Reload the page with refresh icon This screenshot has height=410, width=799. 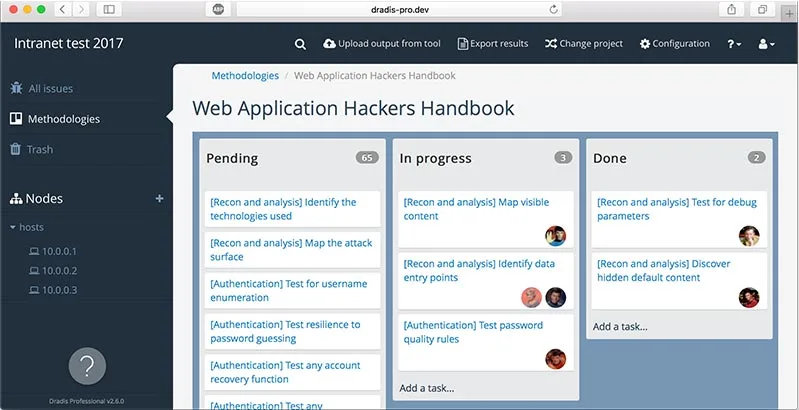(x=553, y=10)
